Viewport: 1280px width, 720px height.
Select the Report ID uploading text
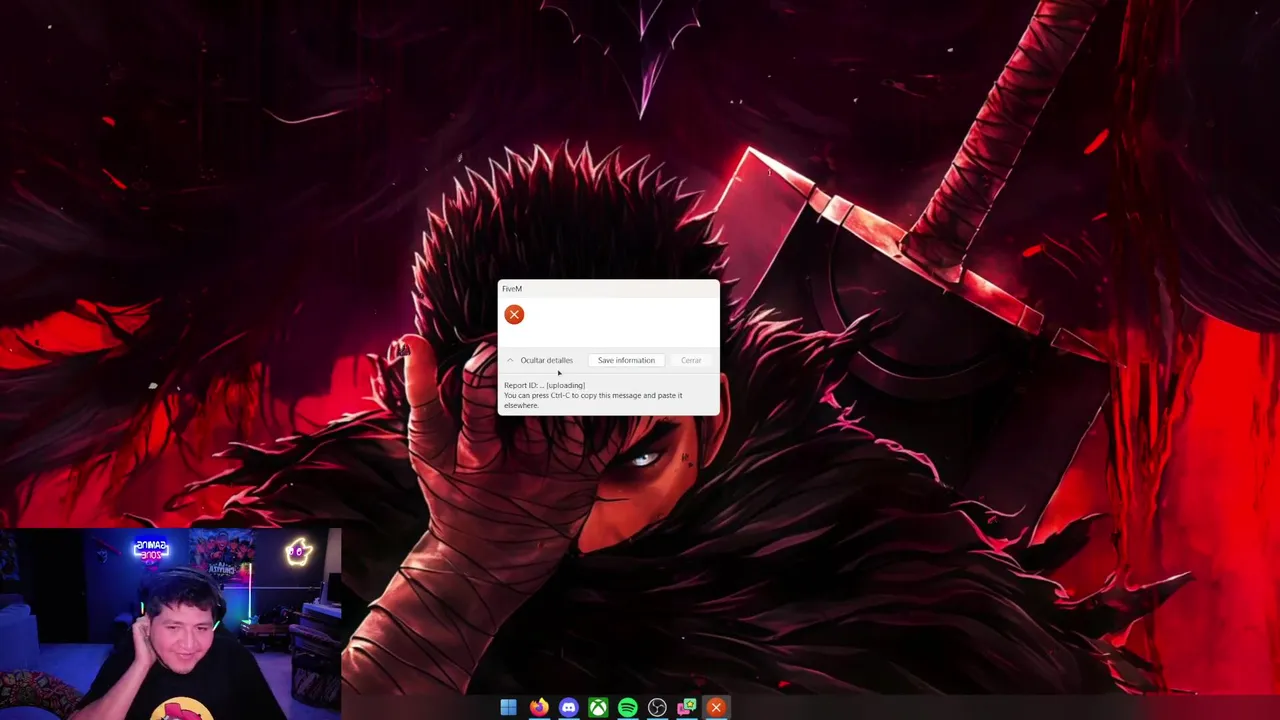pyautogui.click(x=545, y=385)
